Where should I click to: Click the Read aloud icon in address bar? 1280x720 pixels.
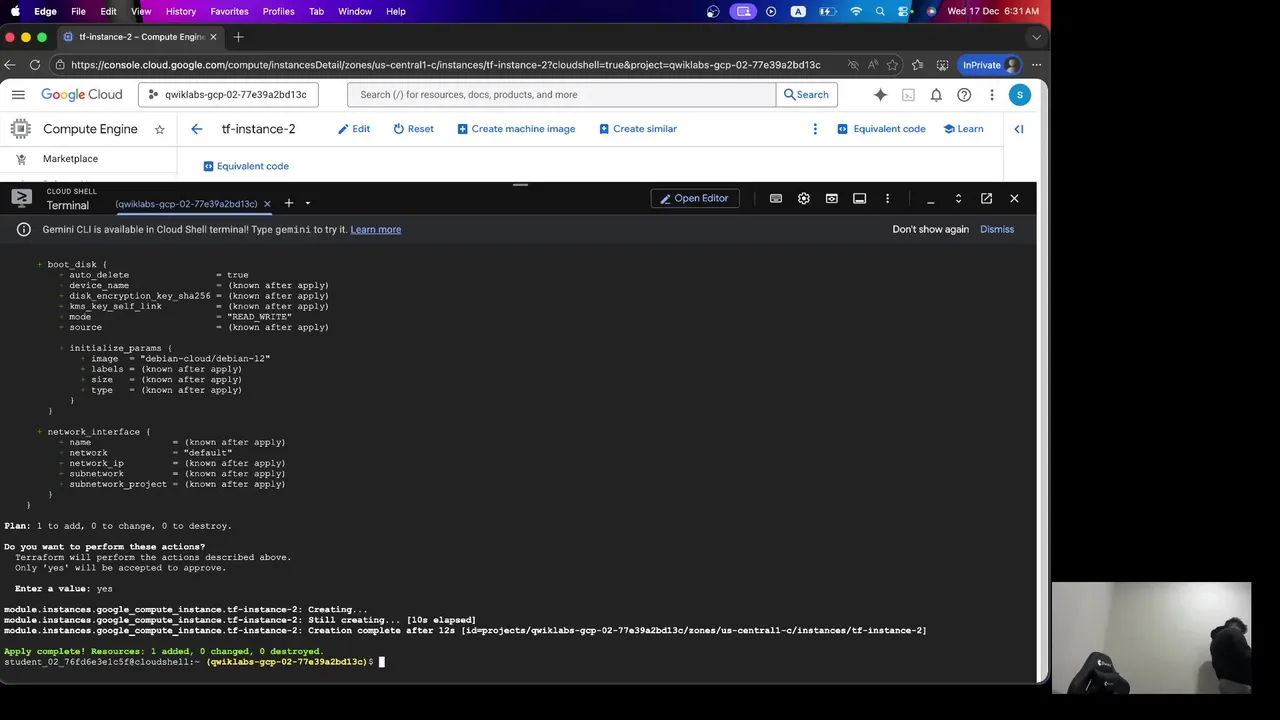pos(873,65)
